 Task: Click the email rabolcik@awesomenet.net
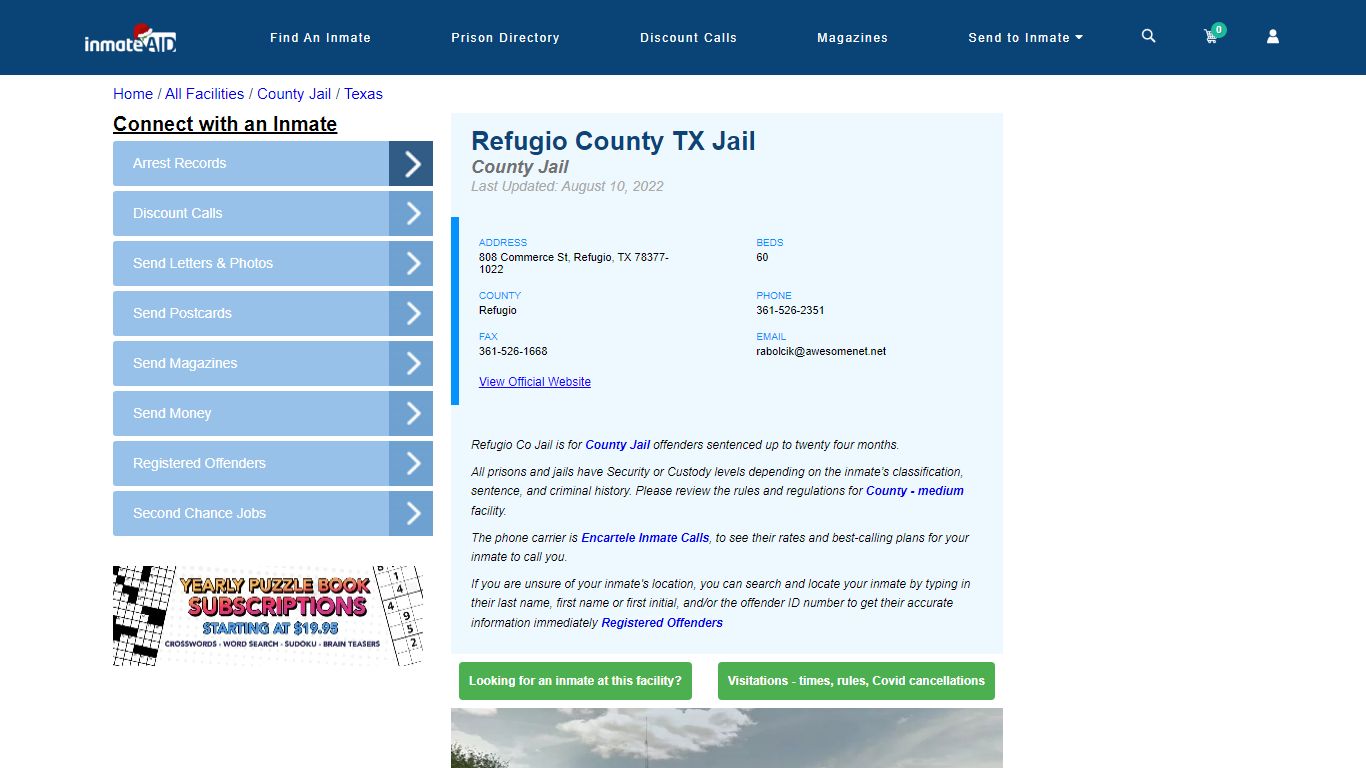click(x=821, y=351)
